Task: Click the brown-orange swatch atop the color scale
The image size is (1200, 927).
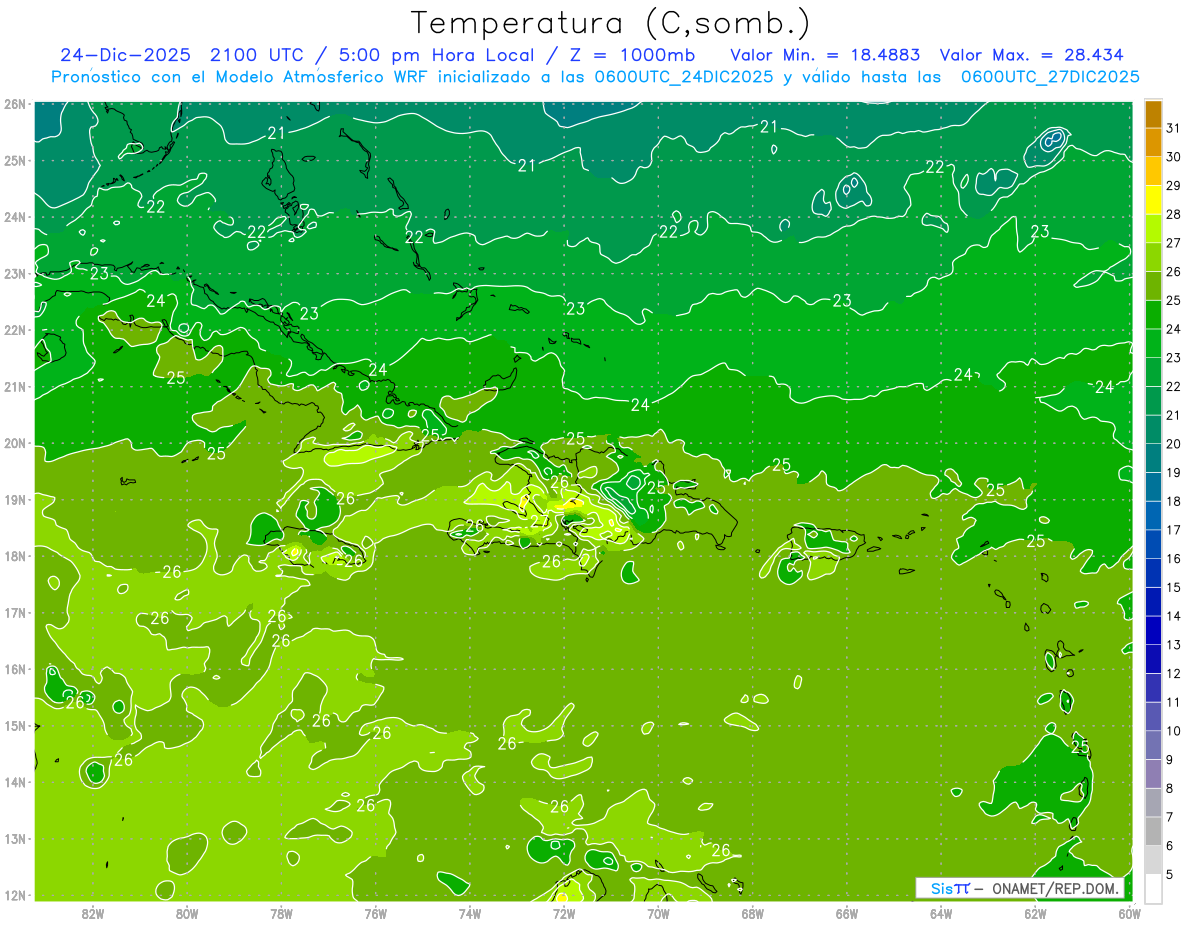Action: tap(1153, 113)
